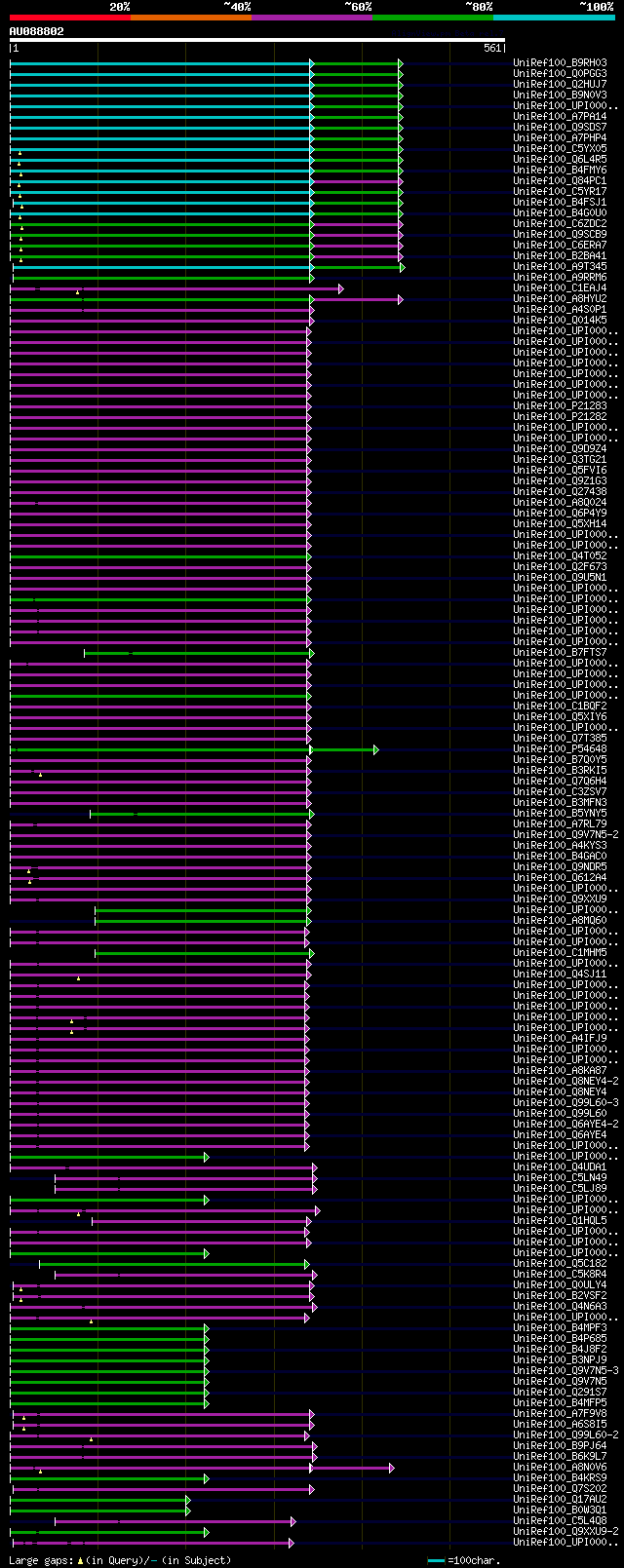Screen dimensions: 624x1568
Task: Select the UniRef100_Q014K5 label
Action: (561, 320)
